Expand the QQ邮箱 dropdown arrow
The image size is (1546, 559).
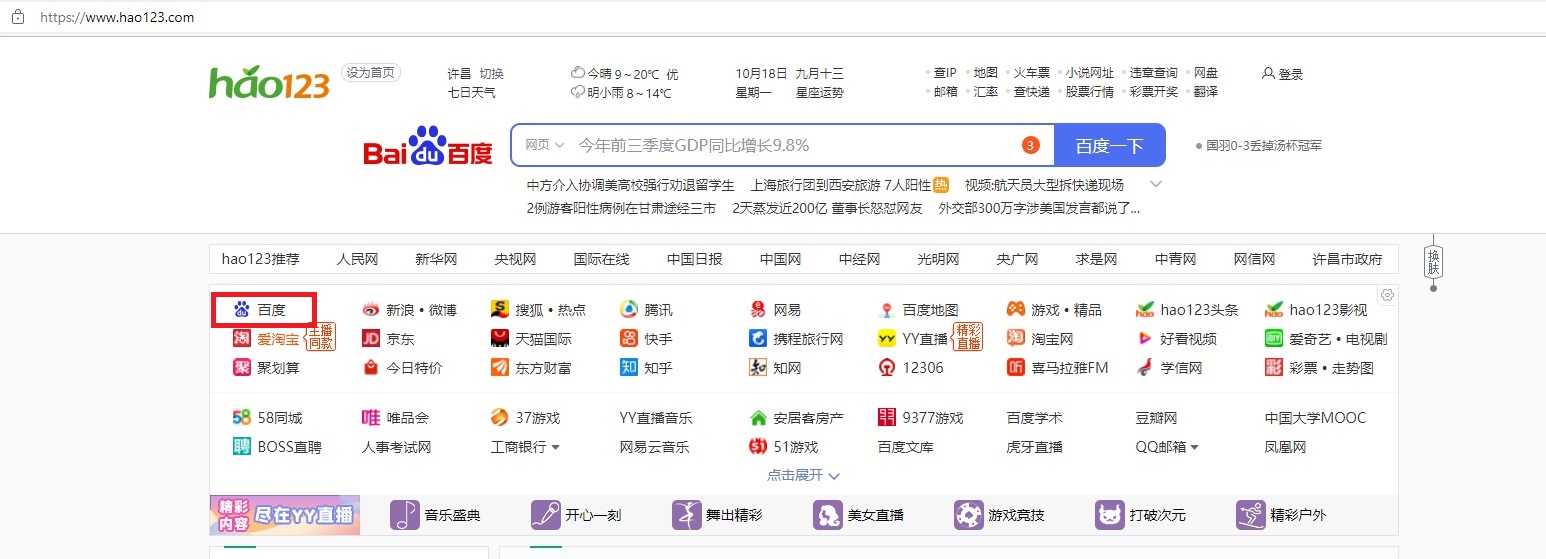pyautogui.click(x=1194, y=448)
